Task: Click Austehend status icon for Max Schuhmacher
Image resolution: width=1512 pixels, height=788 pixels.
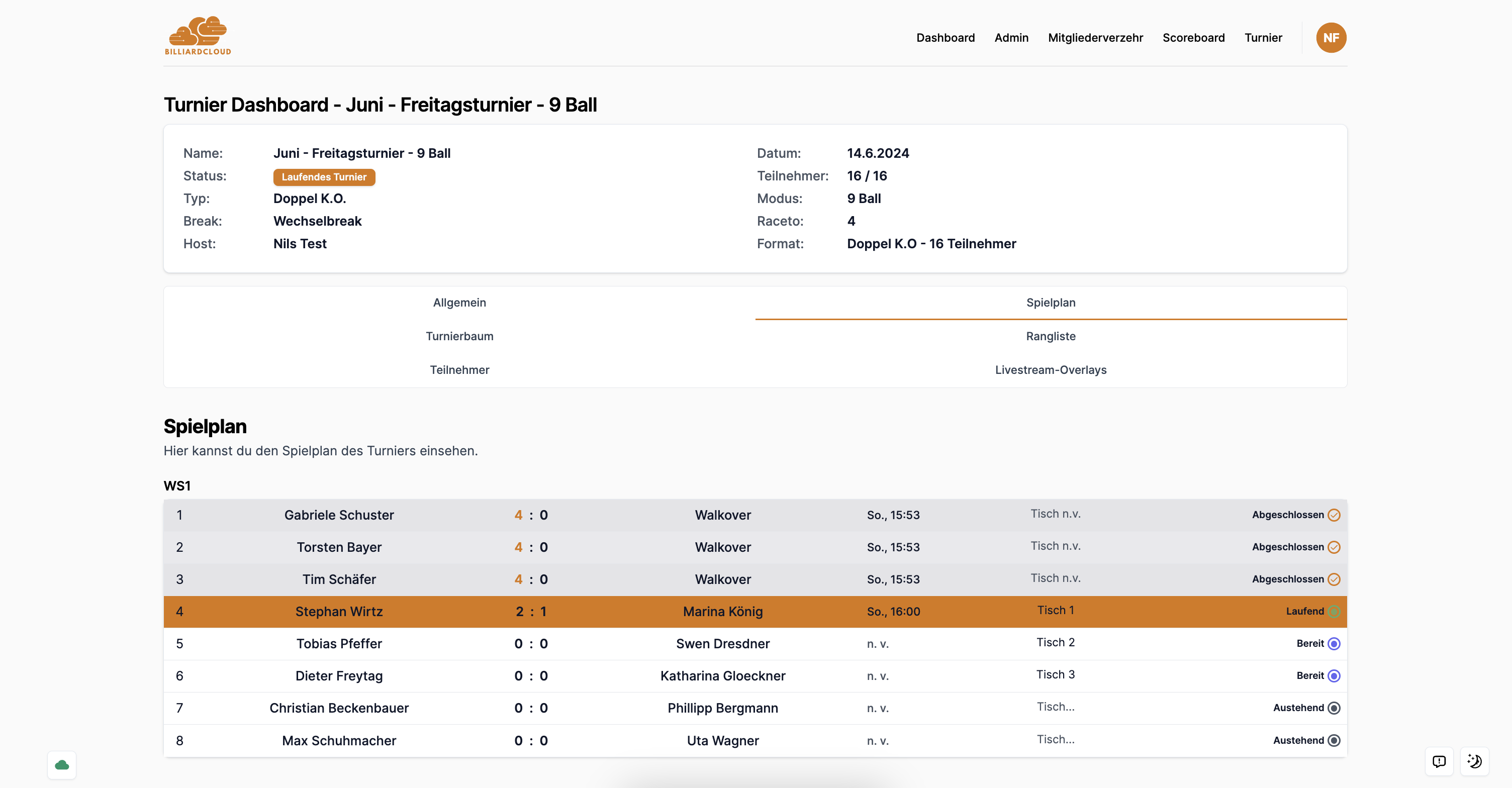Action: [1334, 740]
